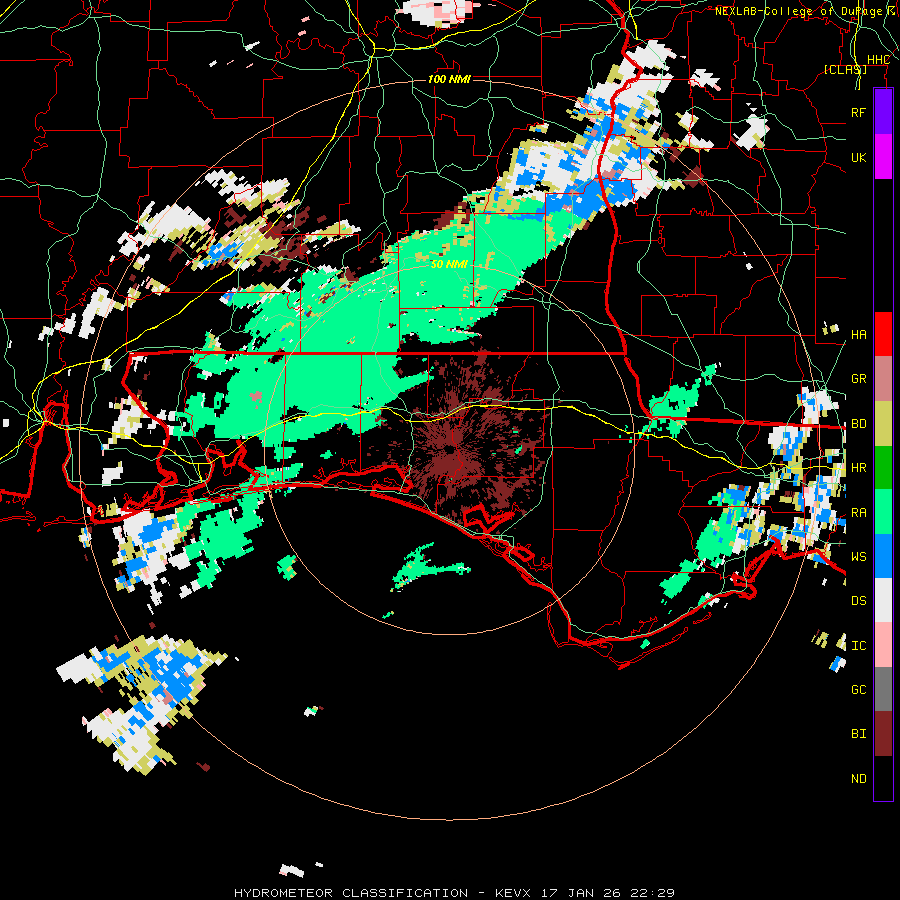The image size is (900, 900).
Task: Click the 'ND' legend label
Action: 859,779
